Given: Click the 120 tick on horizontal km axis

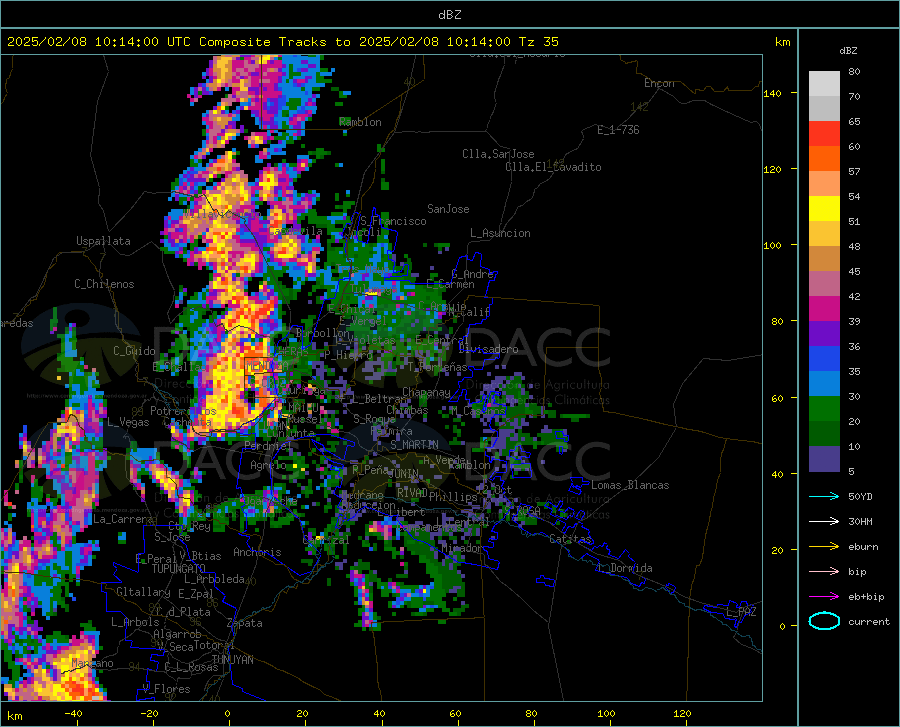Looking at the screenshot, I should point(682,713).
